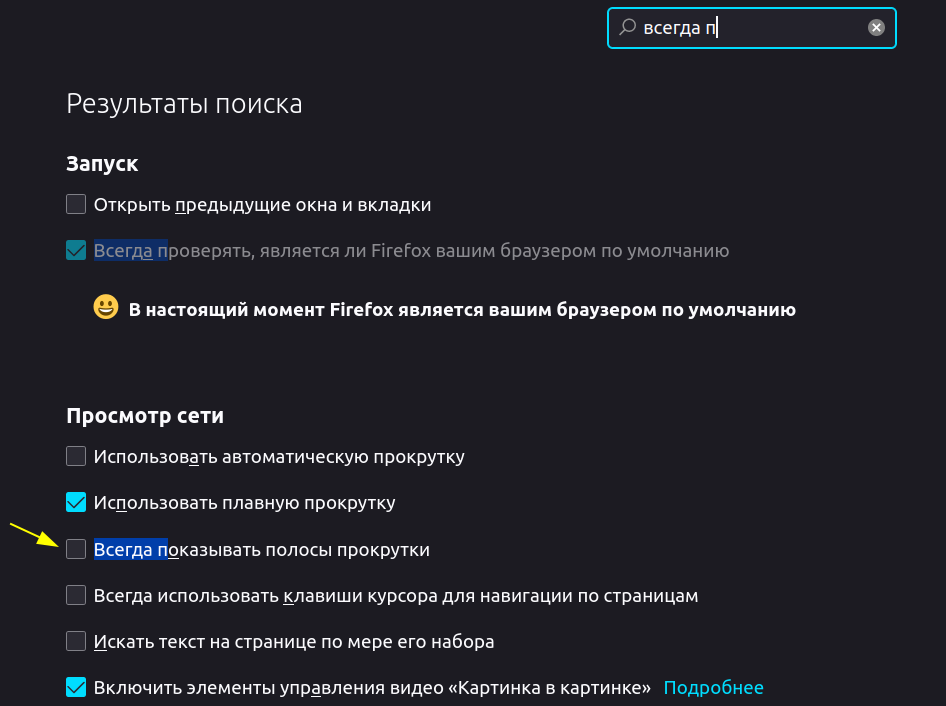Tick 'Всегда показывать полосы прокрутки' checkbox
This screenshot has height=706, width=946.
(x=76, y=549)
